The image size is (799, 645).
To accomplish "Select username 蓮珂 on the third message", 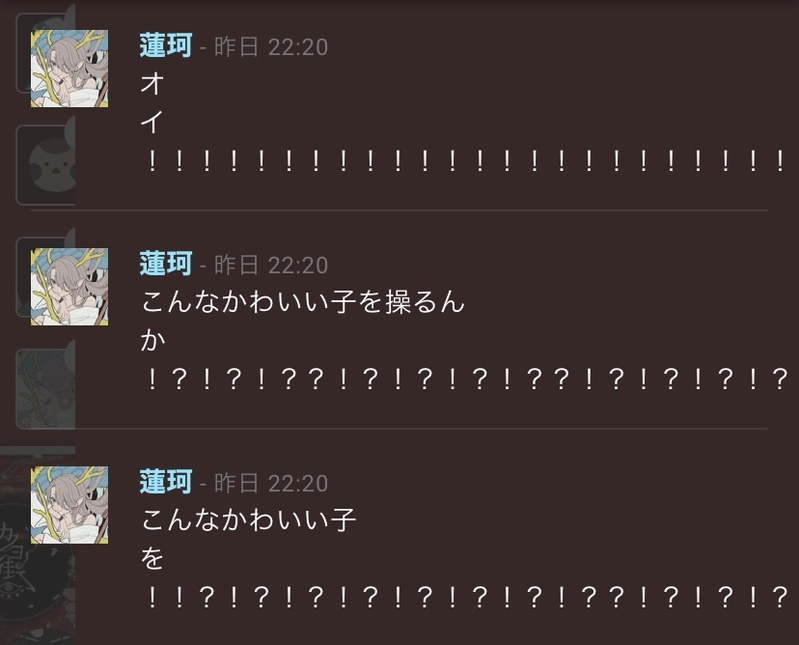I will [166, 481].
